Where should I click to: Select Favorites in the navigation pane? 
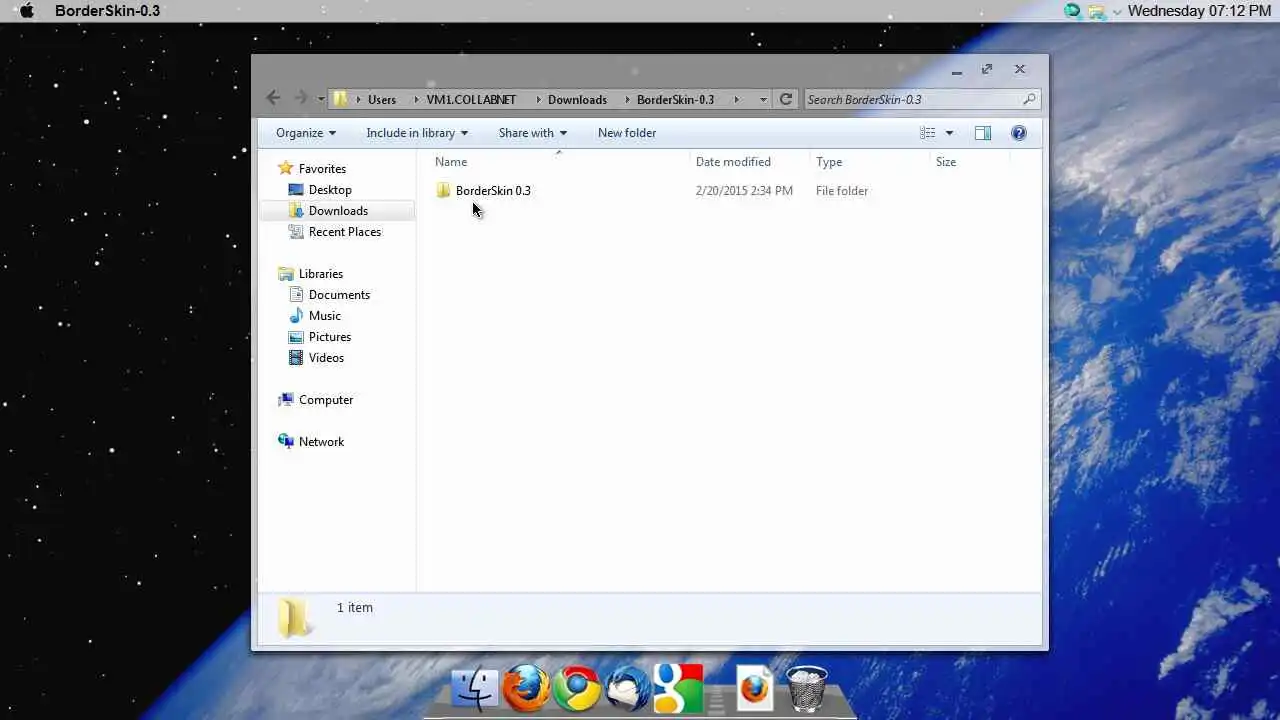coord(322,169)
